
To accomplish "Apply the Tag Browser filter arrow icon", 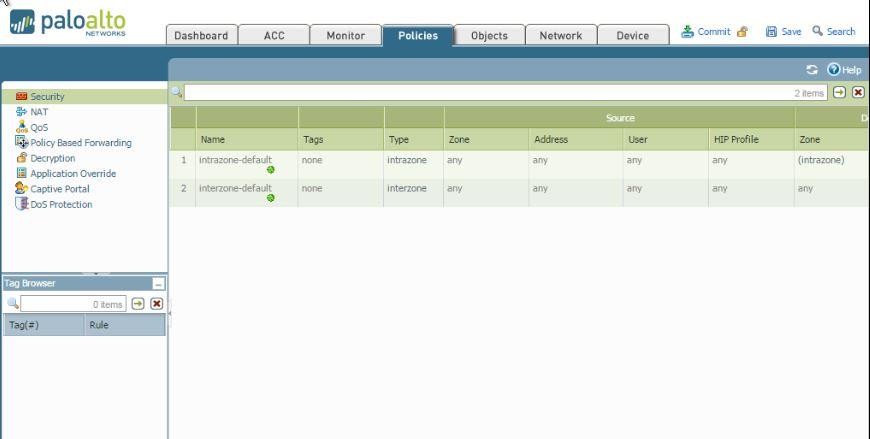I will (x=138, y=304).
